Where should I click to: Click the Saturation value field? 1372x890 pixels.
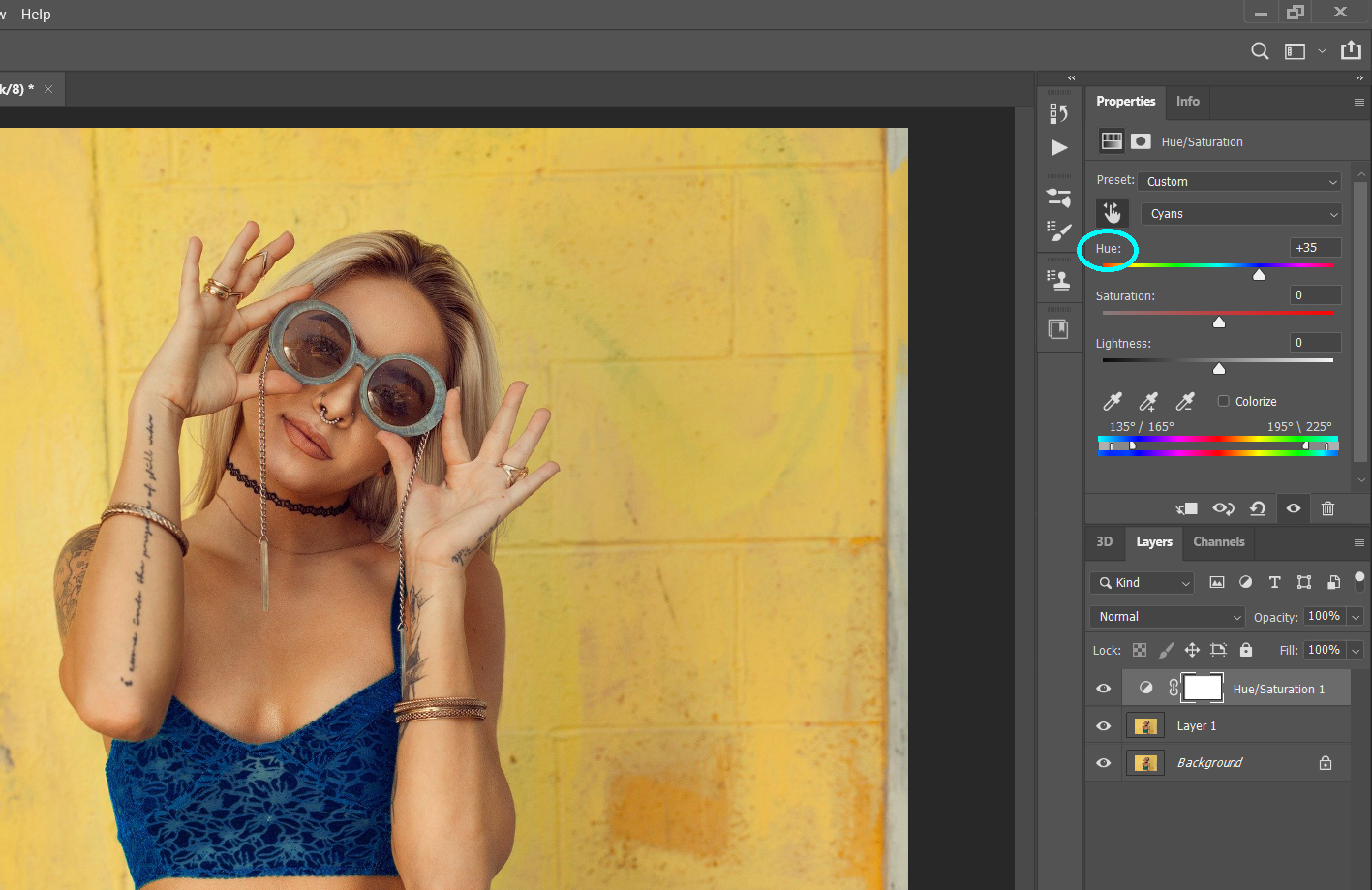coord(1316,295)
